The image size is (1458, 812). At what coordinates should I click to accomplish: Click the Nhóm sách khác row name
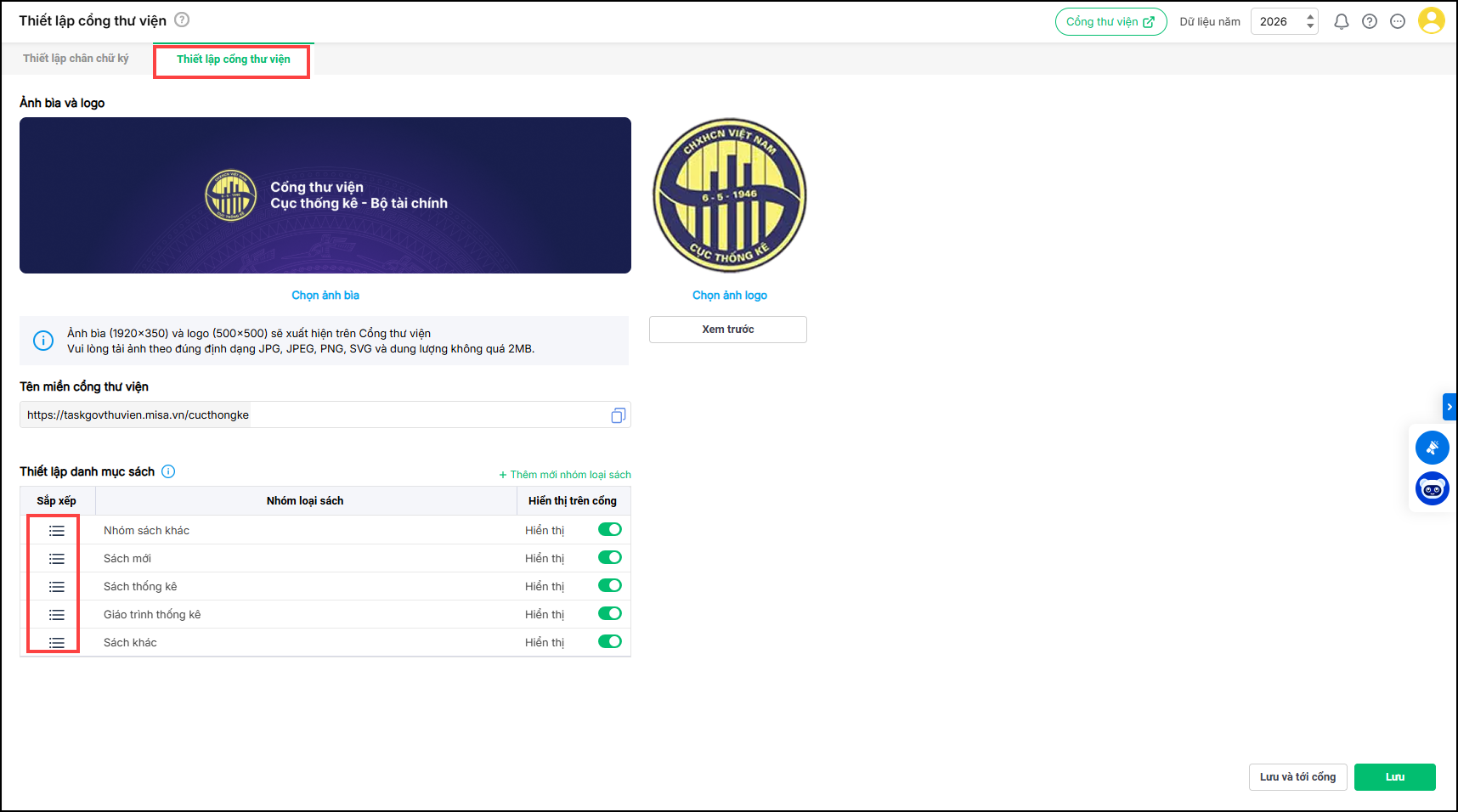(x=146, y=531)
